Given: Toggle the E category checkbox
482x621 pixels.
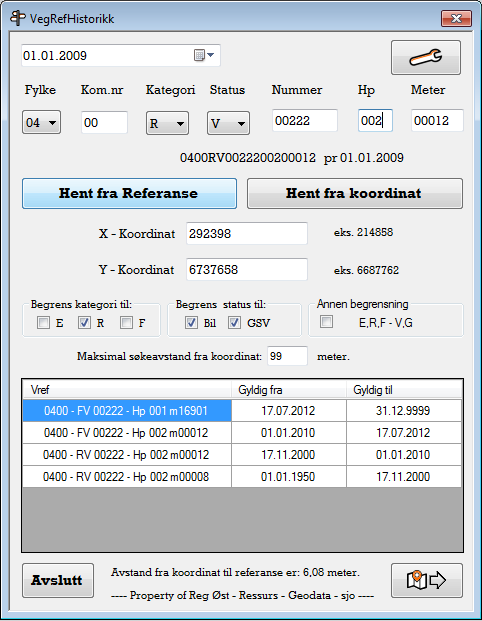Looking at the screenshot, I should click(43, 322).
